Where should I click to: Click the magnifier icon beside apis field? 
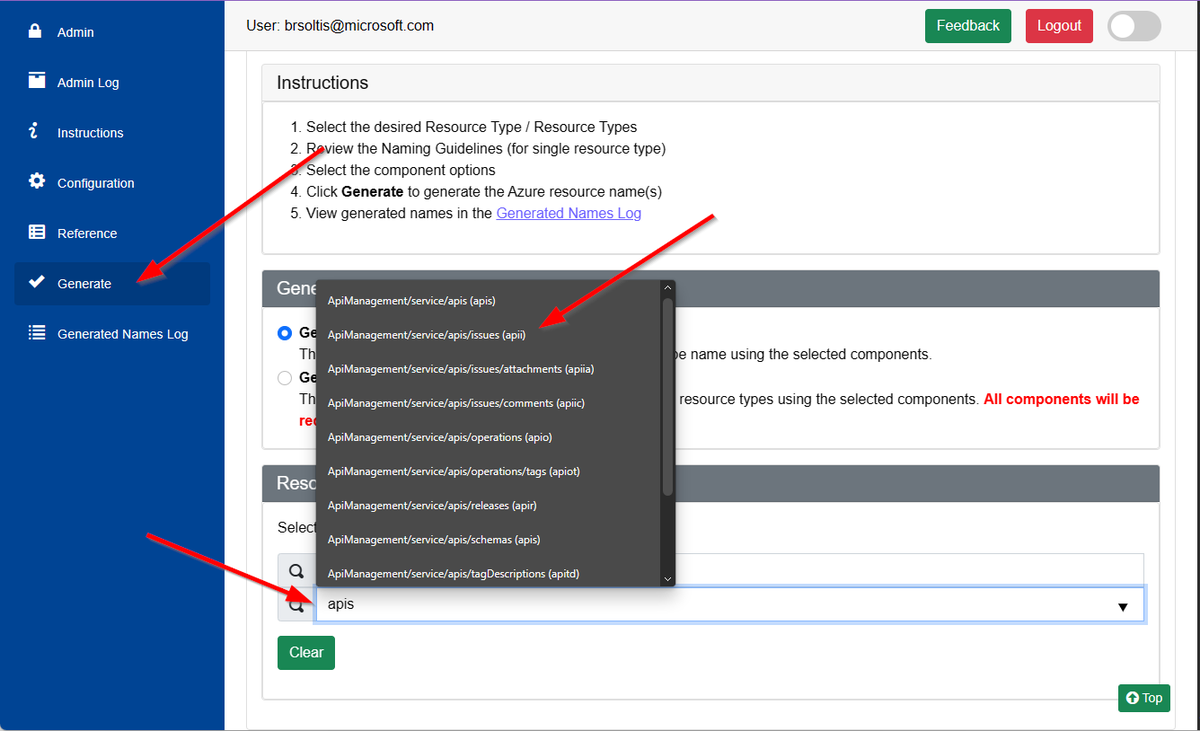(x=297, y=605)
